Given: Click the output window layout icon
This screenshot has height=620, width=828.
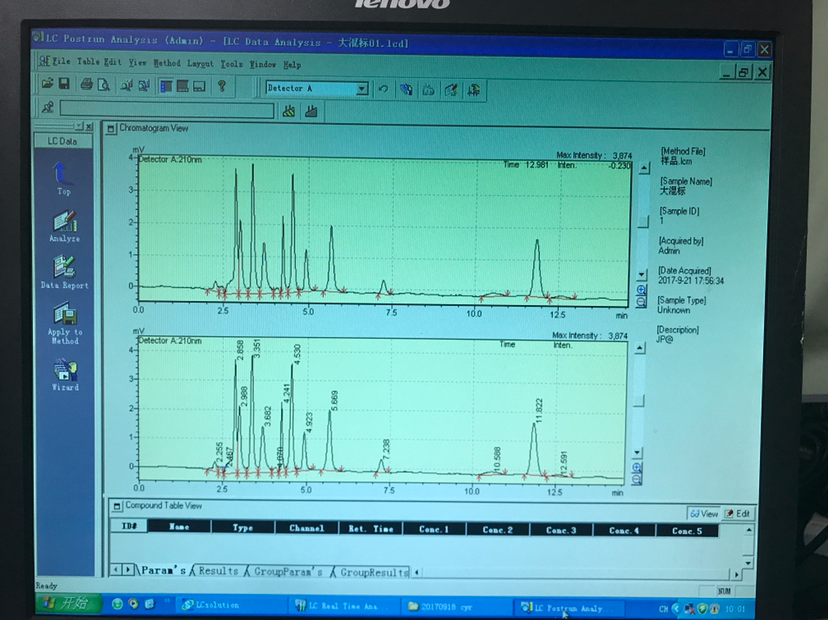Looking at the screenshot, I should point(200,86).
